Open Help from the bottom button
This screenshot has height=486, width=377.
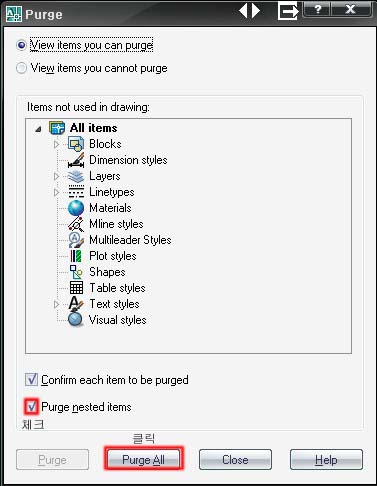(x=326, y=460)
